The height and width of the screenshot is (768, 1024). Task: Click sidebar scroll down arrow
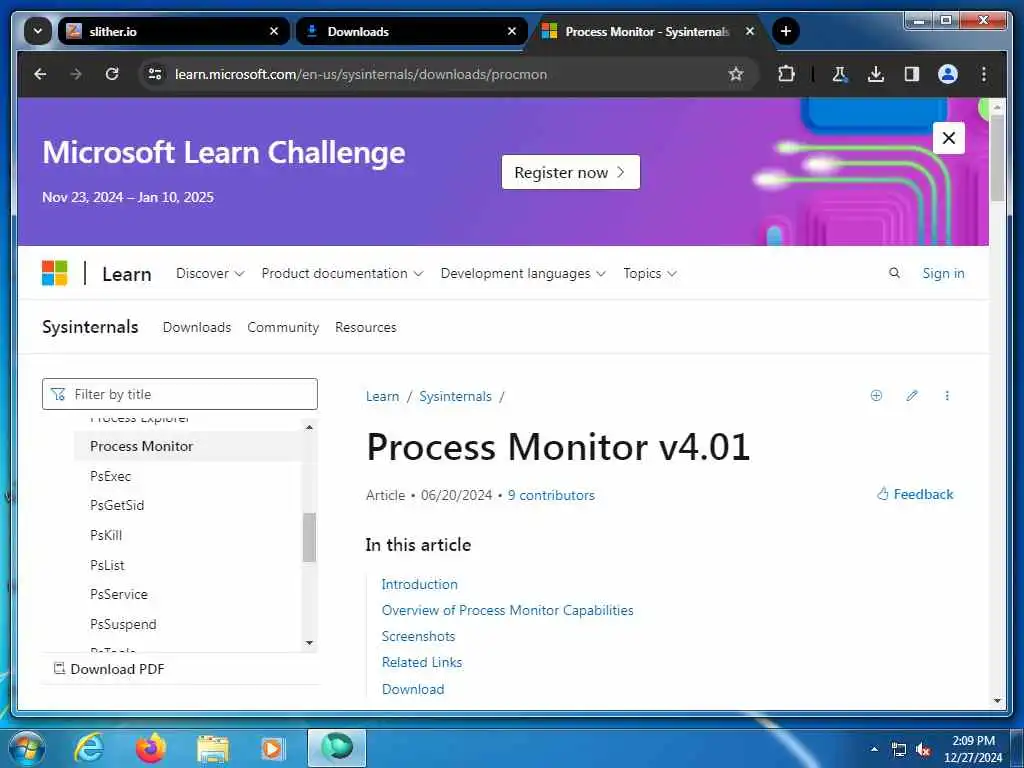pos(310,643)
